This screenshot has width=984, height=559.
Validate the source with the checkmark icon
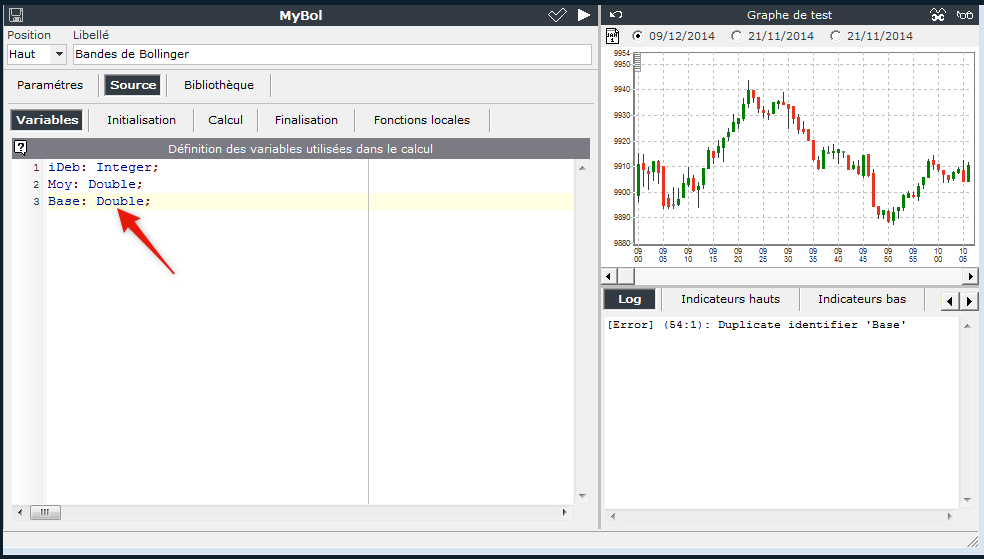tap(557, 15)
